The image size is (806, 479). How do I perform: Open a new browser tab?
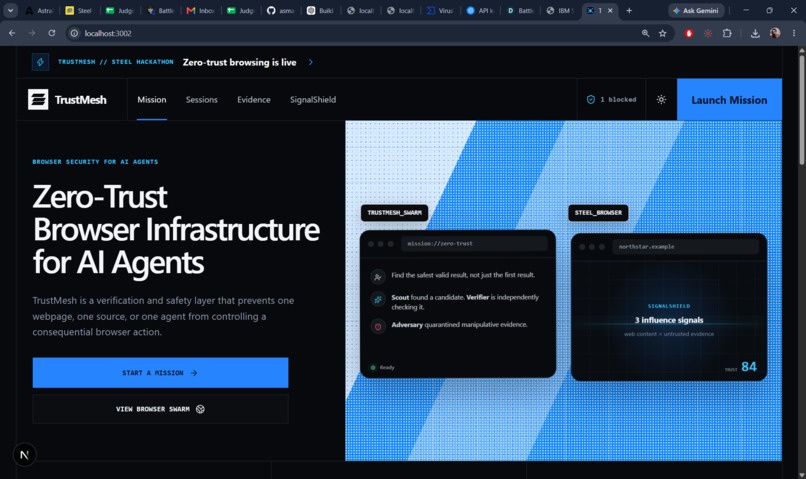[629, 10]
